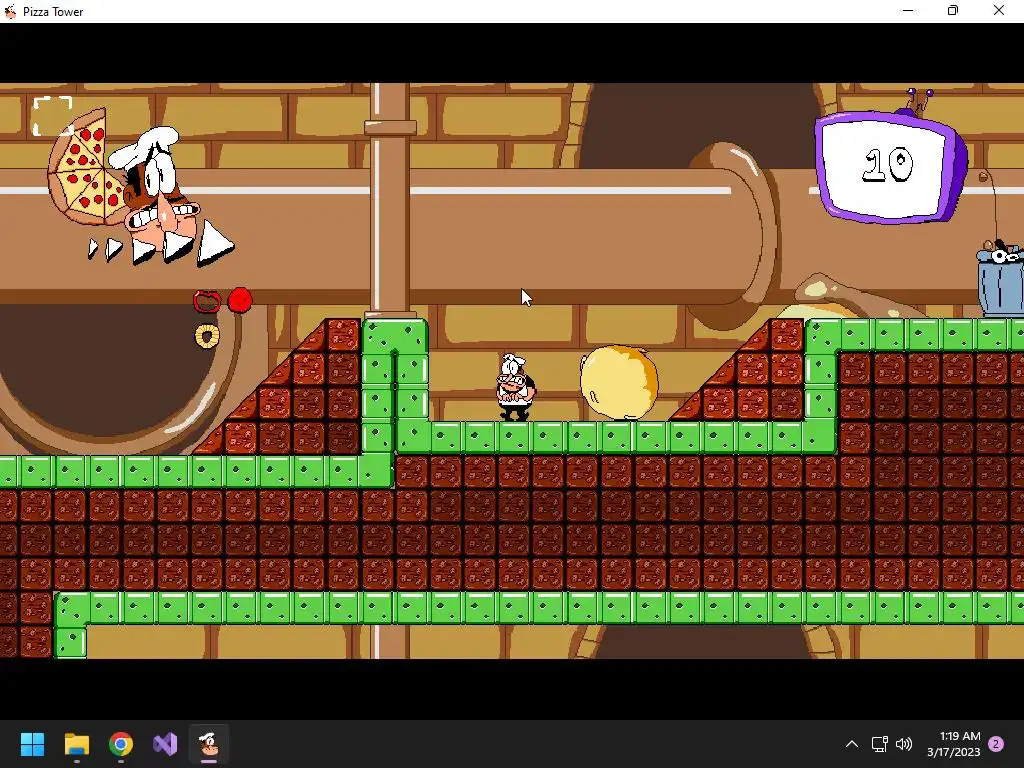This screenshot has width=1024, height=768.
Task: Pick the yellow pineapple ring collectible
Action: click(x=207, y=336)
